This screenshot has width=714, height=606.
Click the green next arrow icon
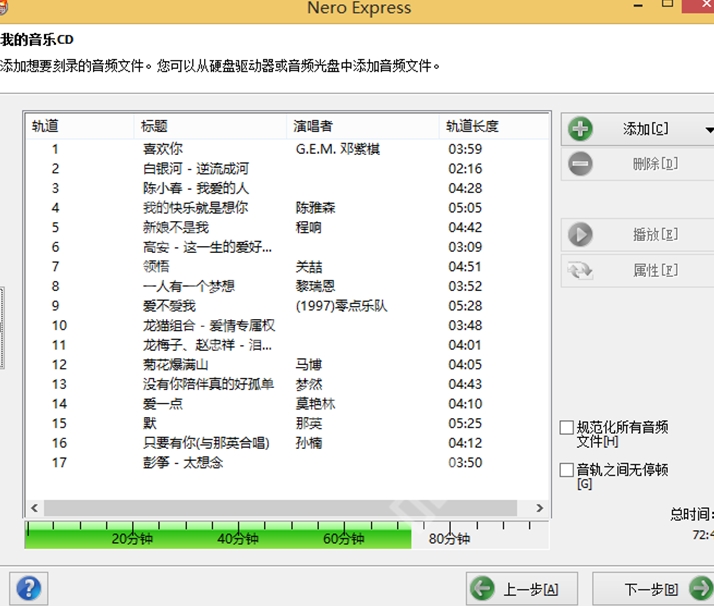(701, 589)
